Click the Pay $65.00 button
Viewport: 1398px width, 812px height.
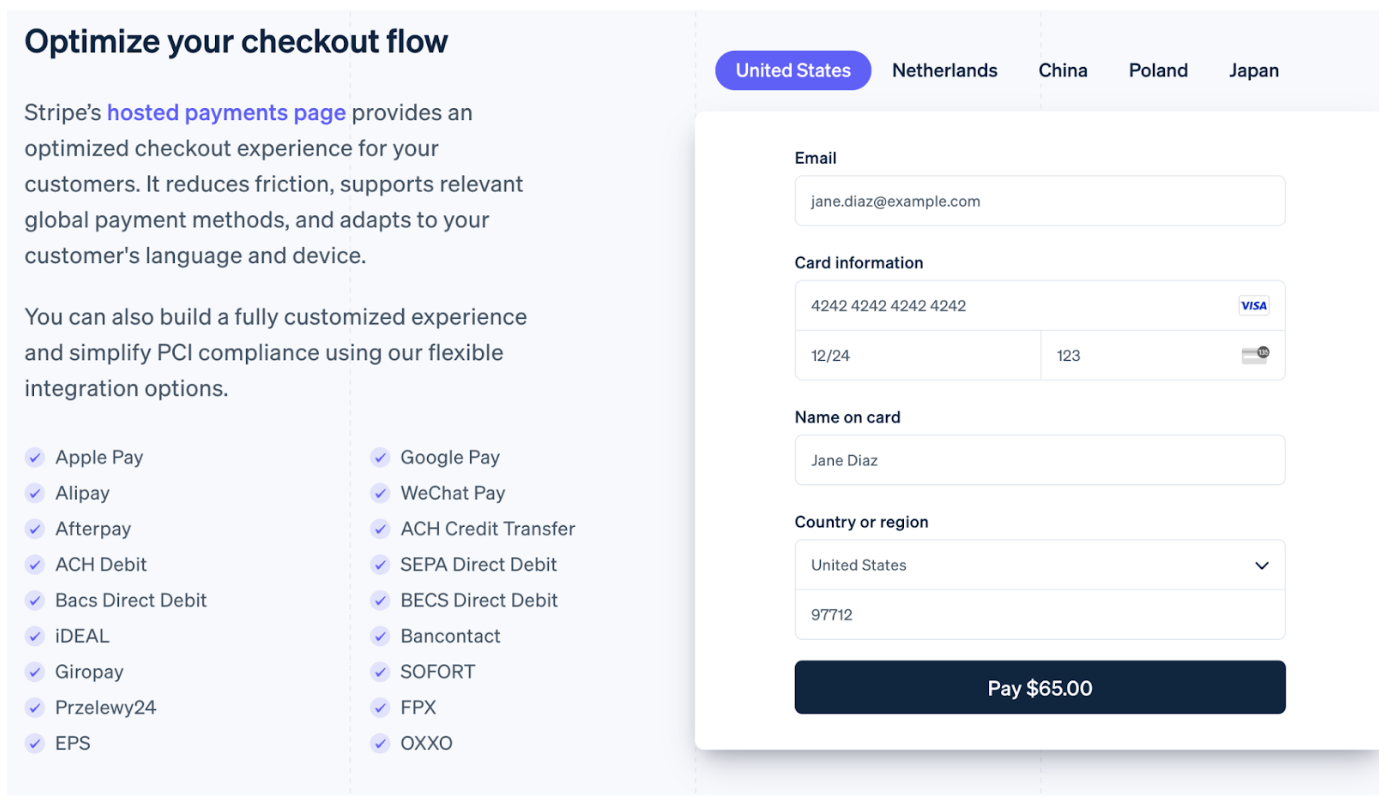1040,687
